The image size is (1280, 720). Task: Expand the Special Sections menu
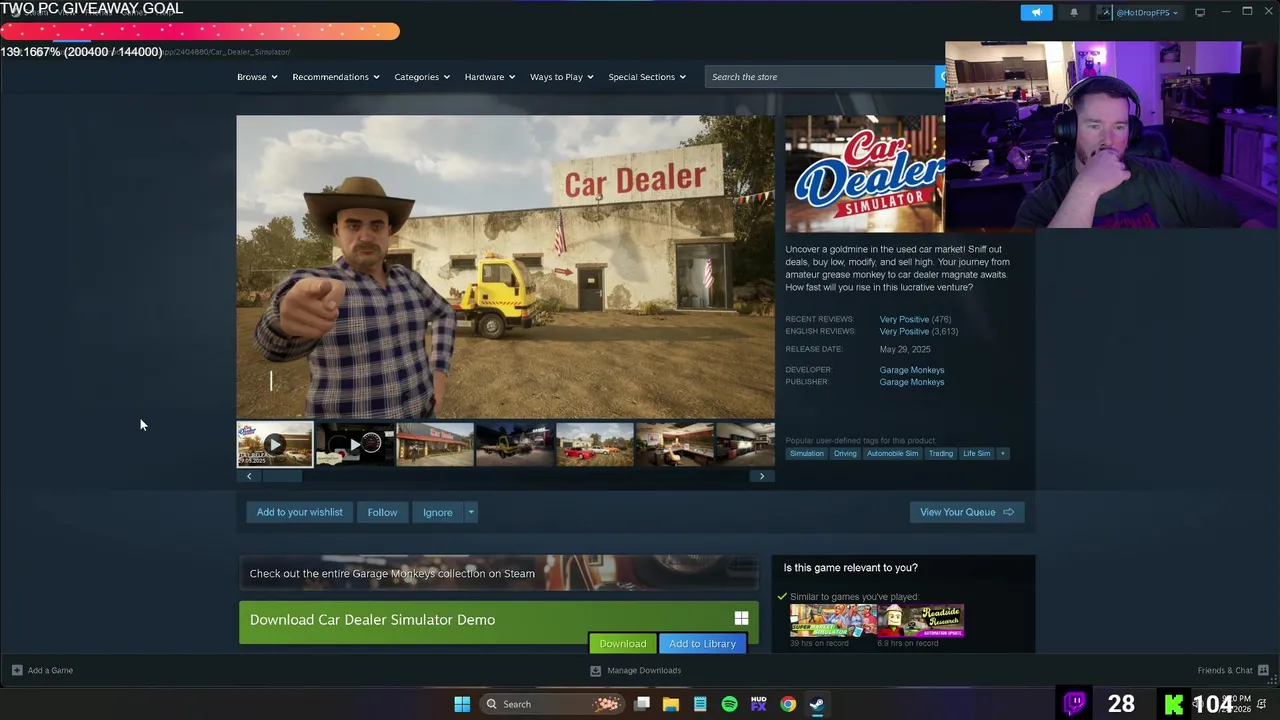coord(647,77)
